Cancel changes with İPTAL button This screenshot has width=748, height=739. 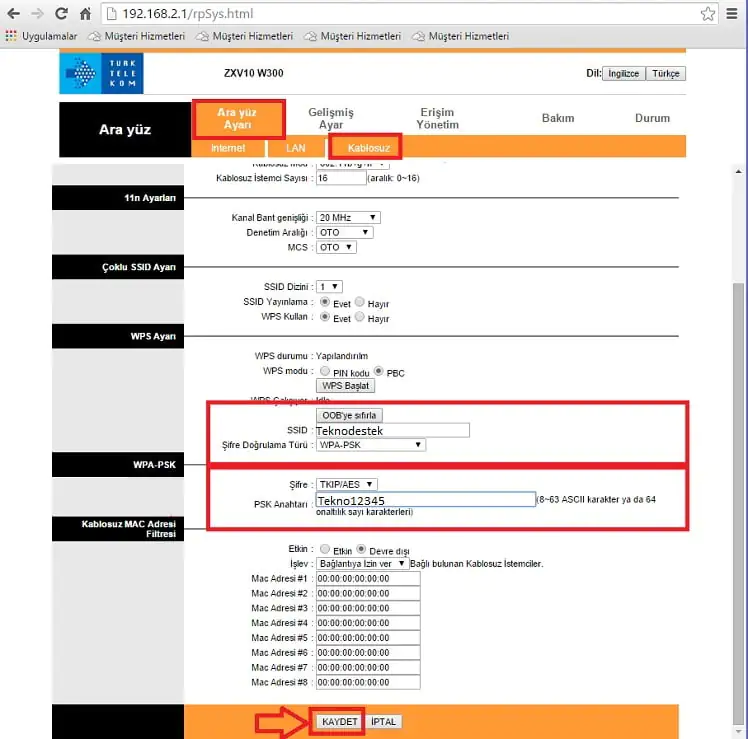[x=384, y=722]
